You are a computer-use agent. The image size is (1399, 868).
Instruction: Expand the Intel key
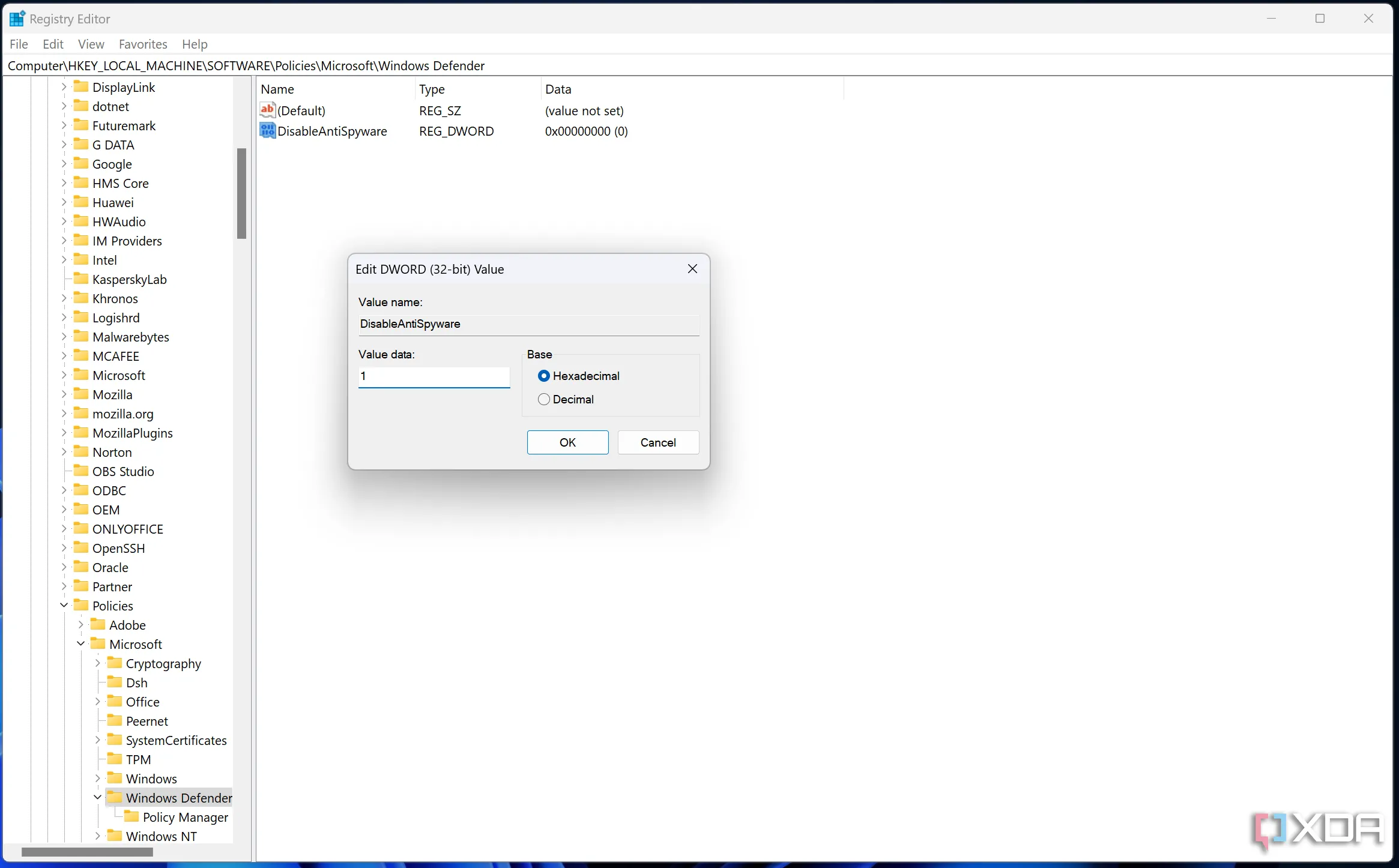(x=64, y=260)
